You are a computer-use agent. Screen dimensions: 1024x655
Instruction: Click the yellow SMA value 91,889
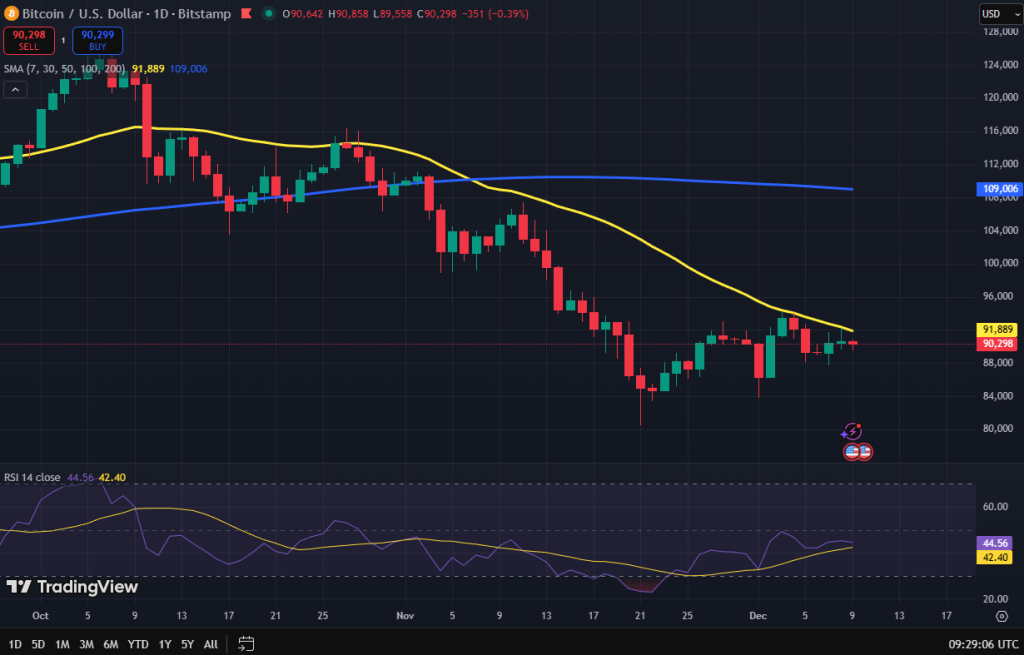(x=148, y=69)
